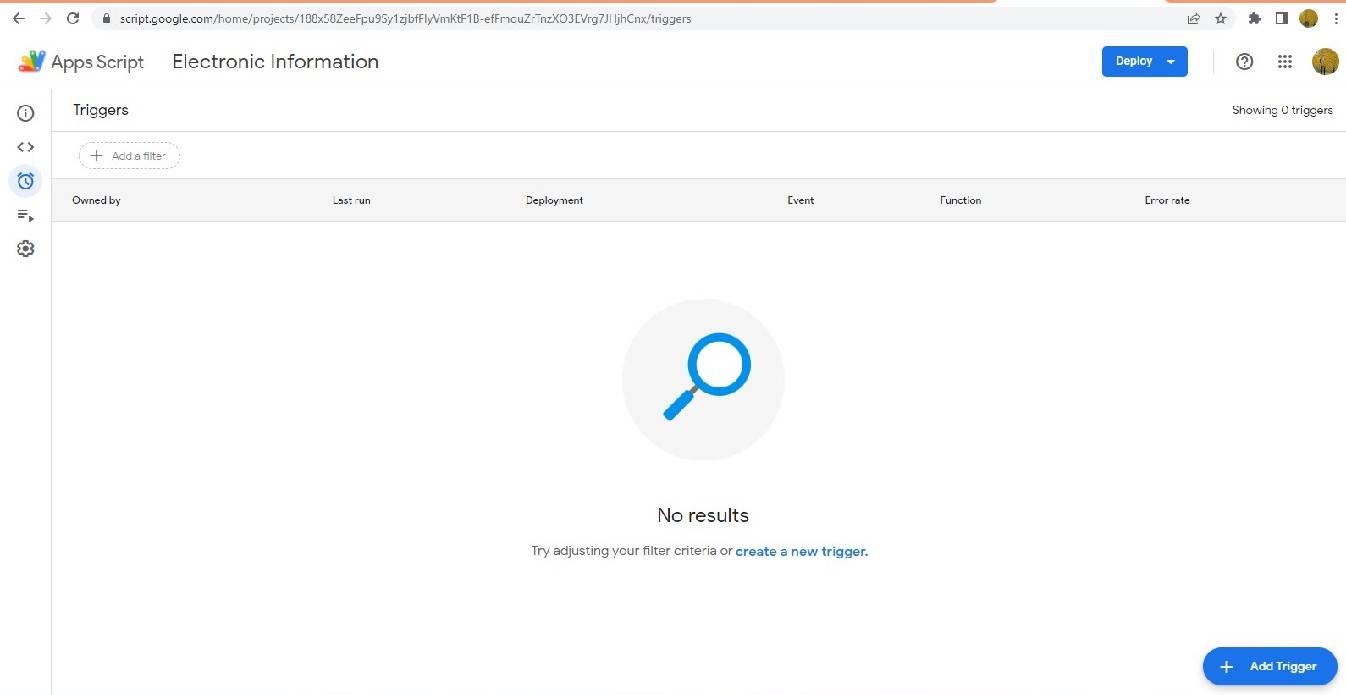Open the browser extensions puzzle icon

click(1255, 18)
